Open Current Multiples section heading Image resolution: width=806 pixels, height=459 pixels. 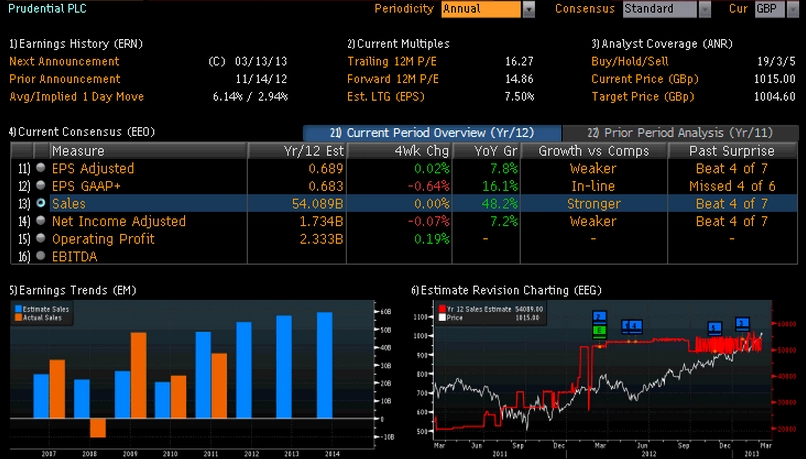398,44
